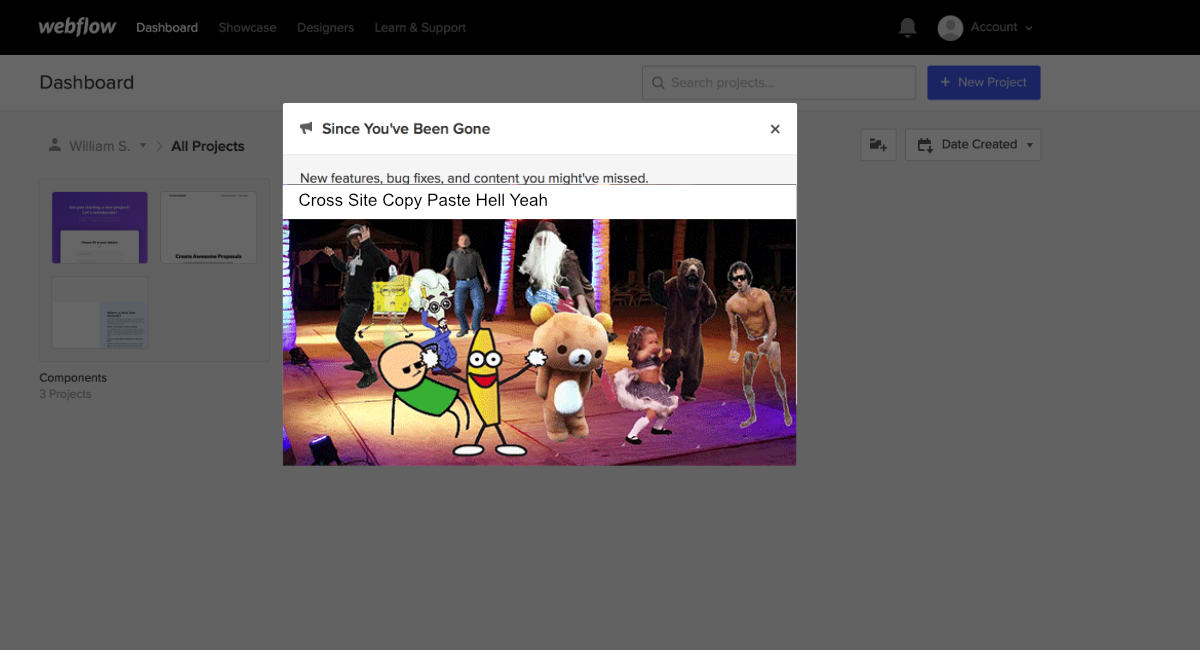The height and width of the screenshot is (650, 1200).
Task: Click the Dashboard page heading
Action: [87, 83]
